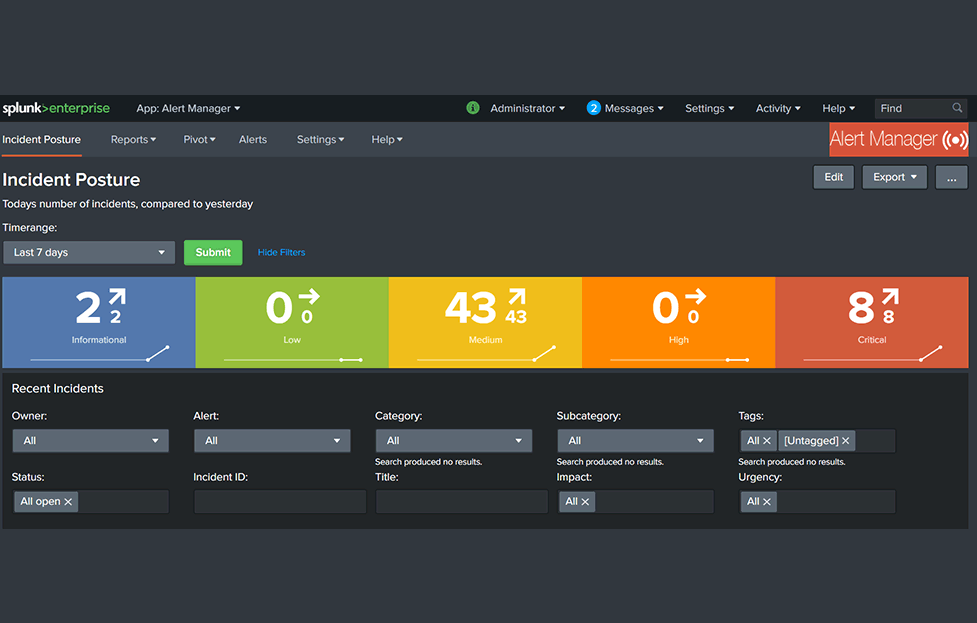Open the top bar Help menu

(839, 108)
